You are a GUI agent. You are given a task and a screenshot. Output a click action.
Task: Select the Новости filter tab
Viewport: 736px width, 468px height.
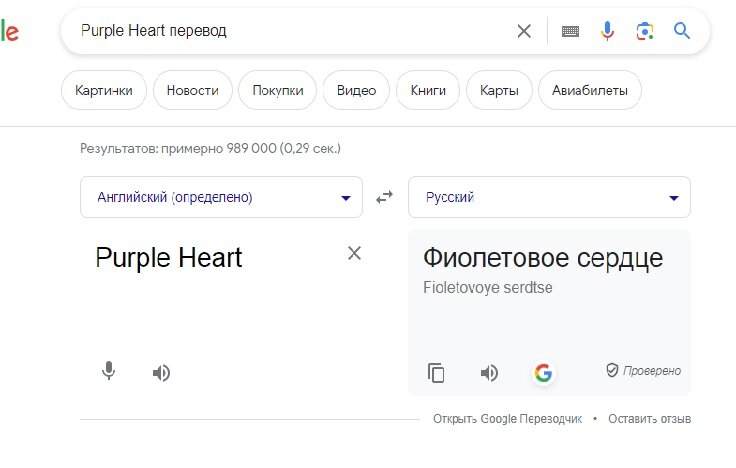193,90
